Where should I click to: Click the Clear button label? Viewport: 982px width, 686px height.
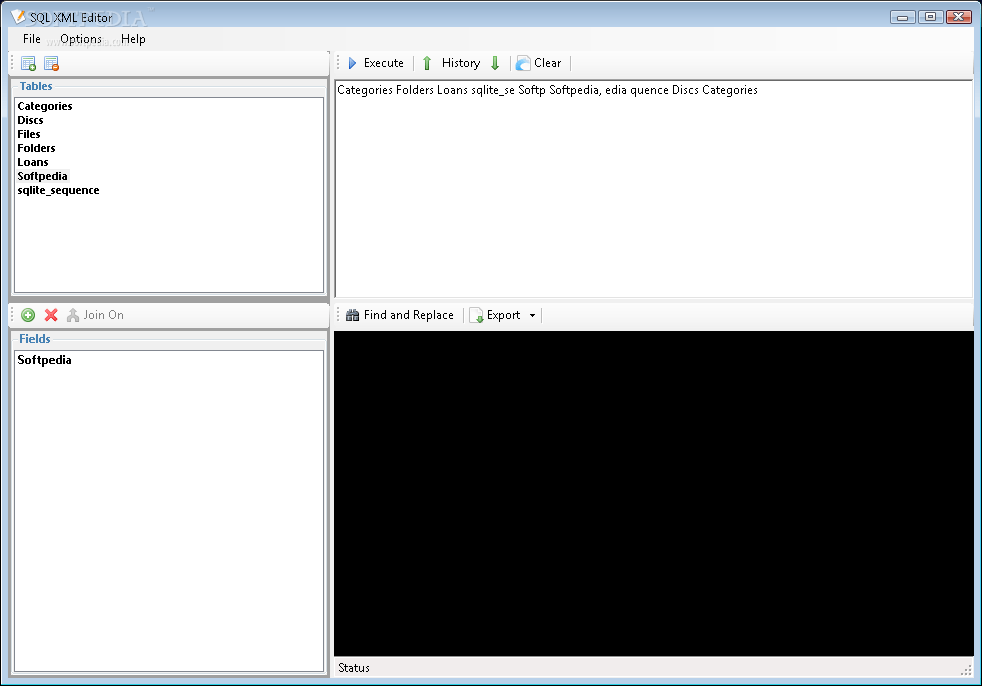tap(547, 63)
